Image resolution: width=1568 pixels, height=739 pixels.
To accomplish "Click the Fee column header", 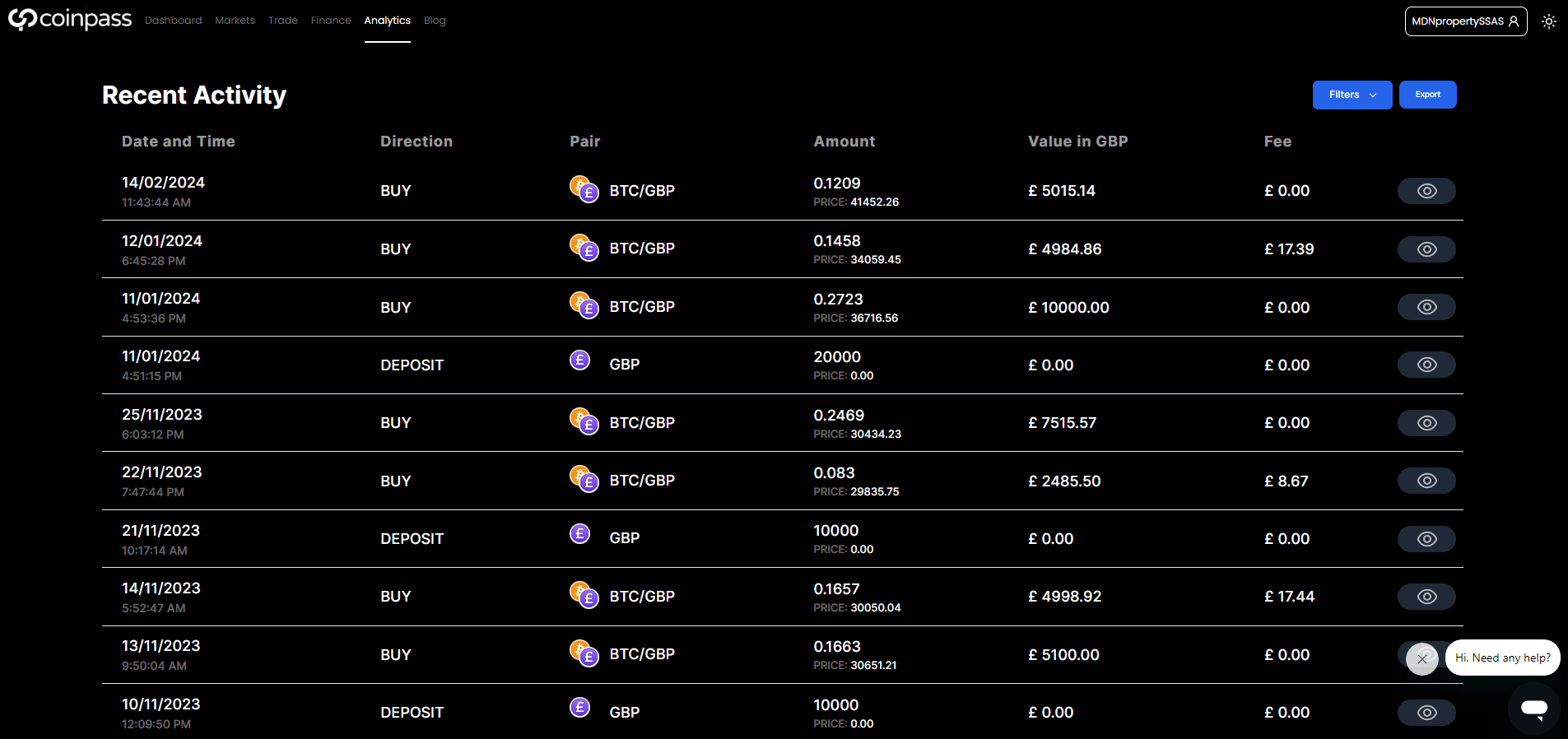I will pyautogui.click(x=1278, y=142).
